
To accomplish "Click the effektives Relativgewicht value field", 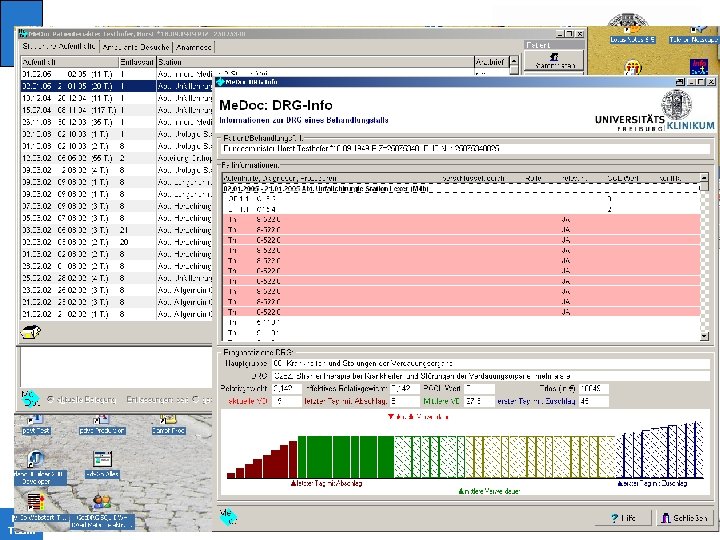I will pos(404,388).
